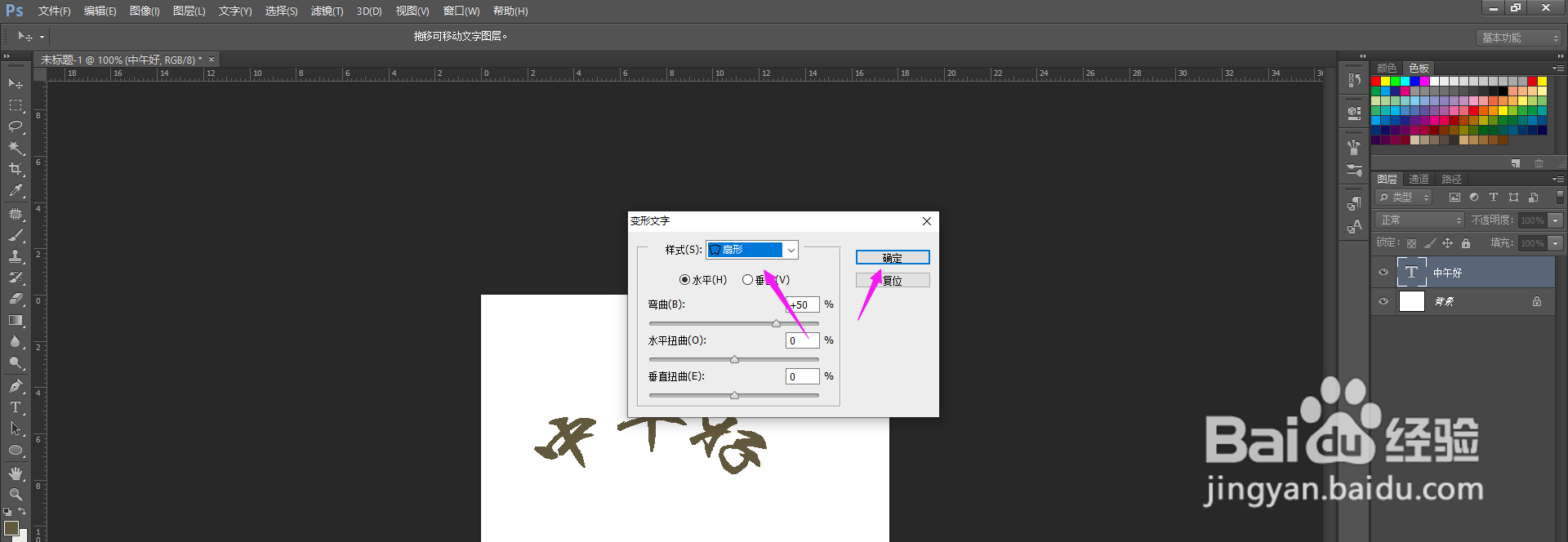Click the 确定 (OK) button
The width and height of the screenshot is (1568, 542).
click(893, 257)
